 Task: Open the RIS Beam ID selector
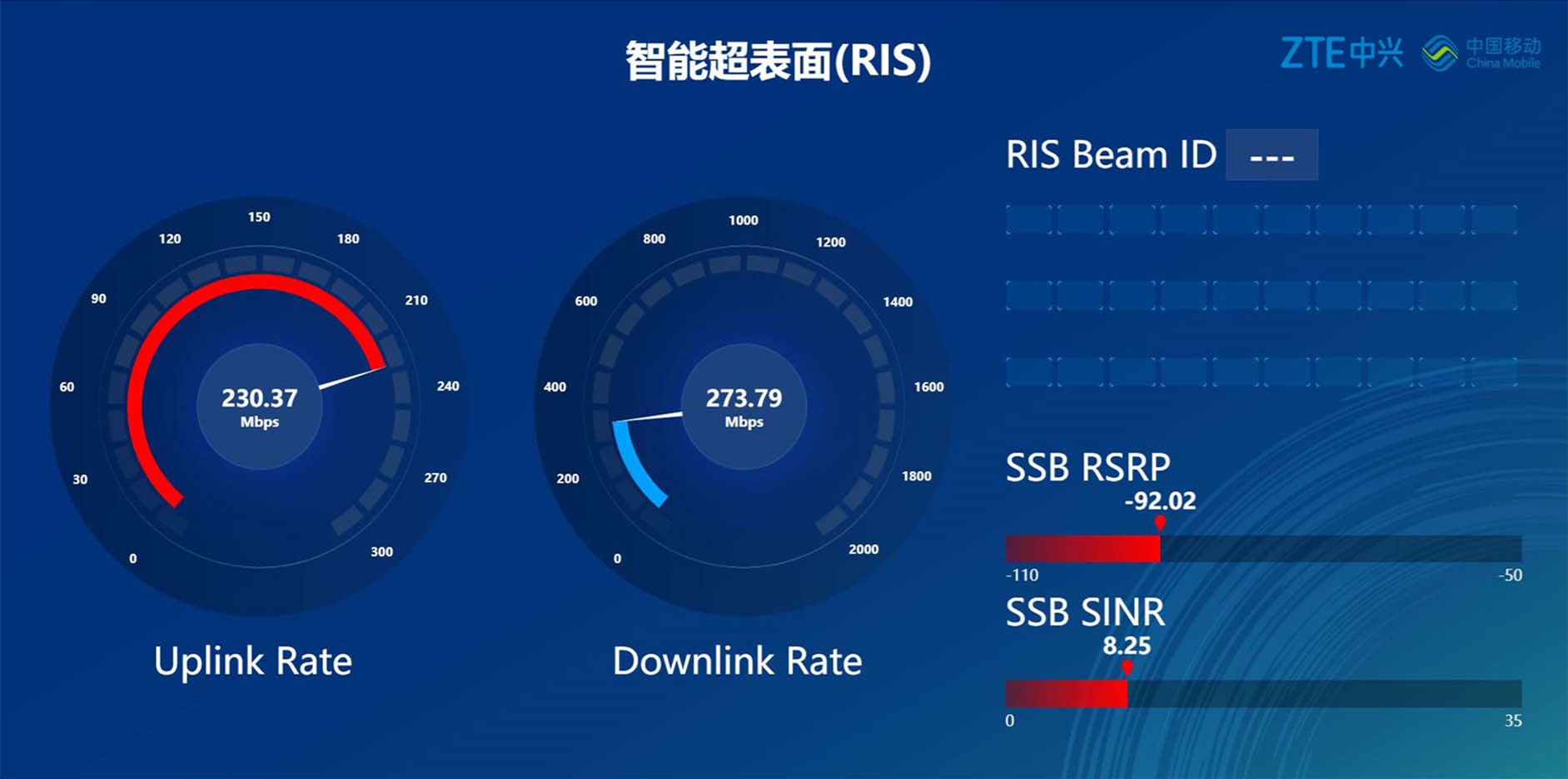pos(1271,155)
